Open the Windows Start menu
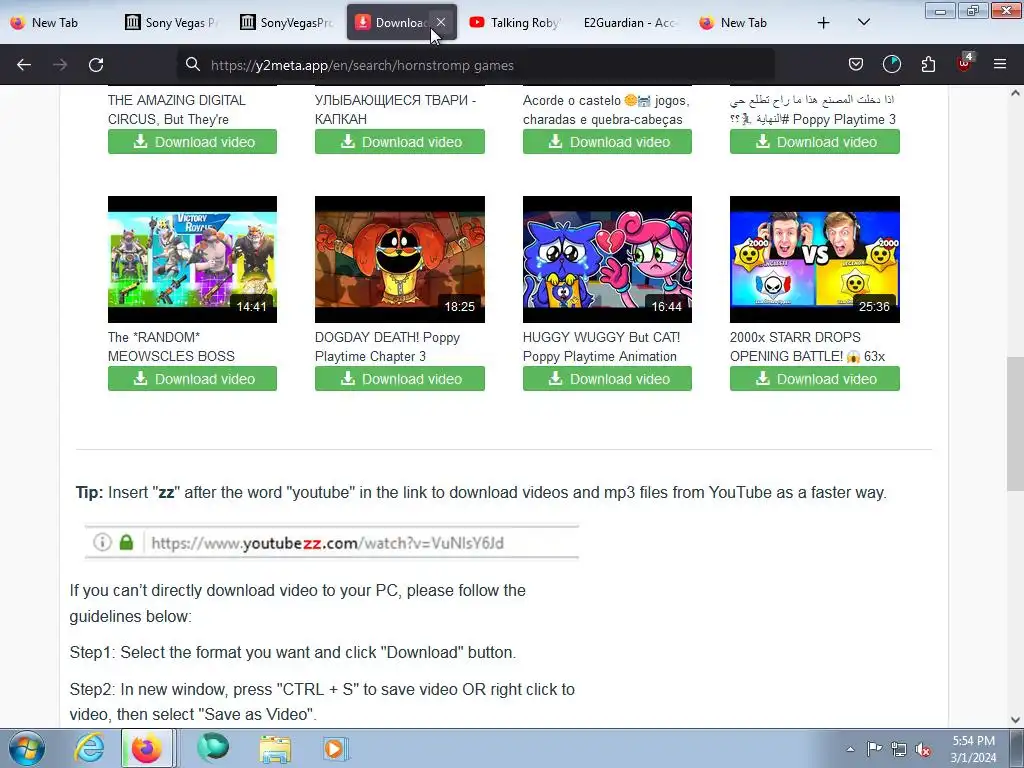The width and height of the screenshot is (1024, 768). (x=27, y=748)
